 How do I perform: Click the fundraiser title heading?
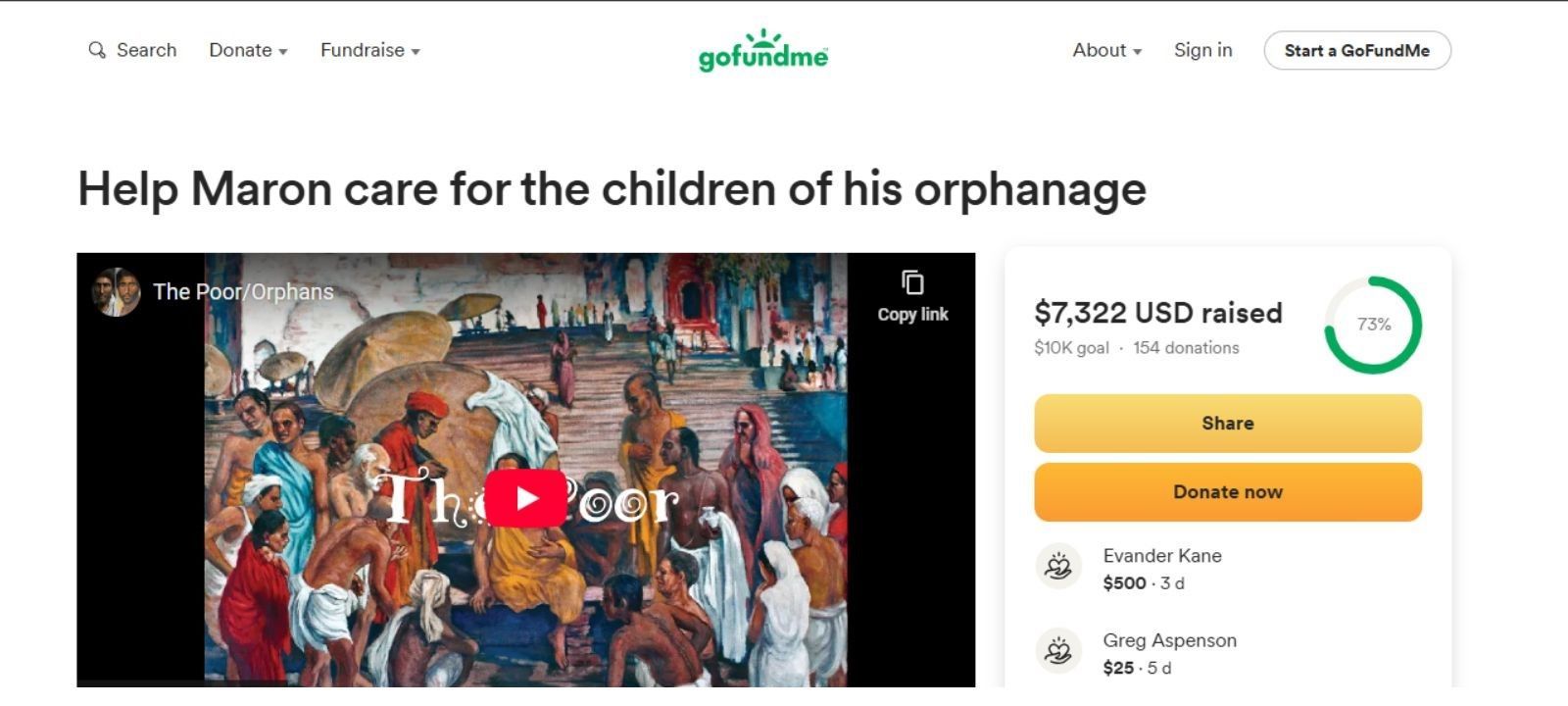coord(612,189)
